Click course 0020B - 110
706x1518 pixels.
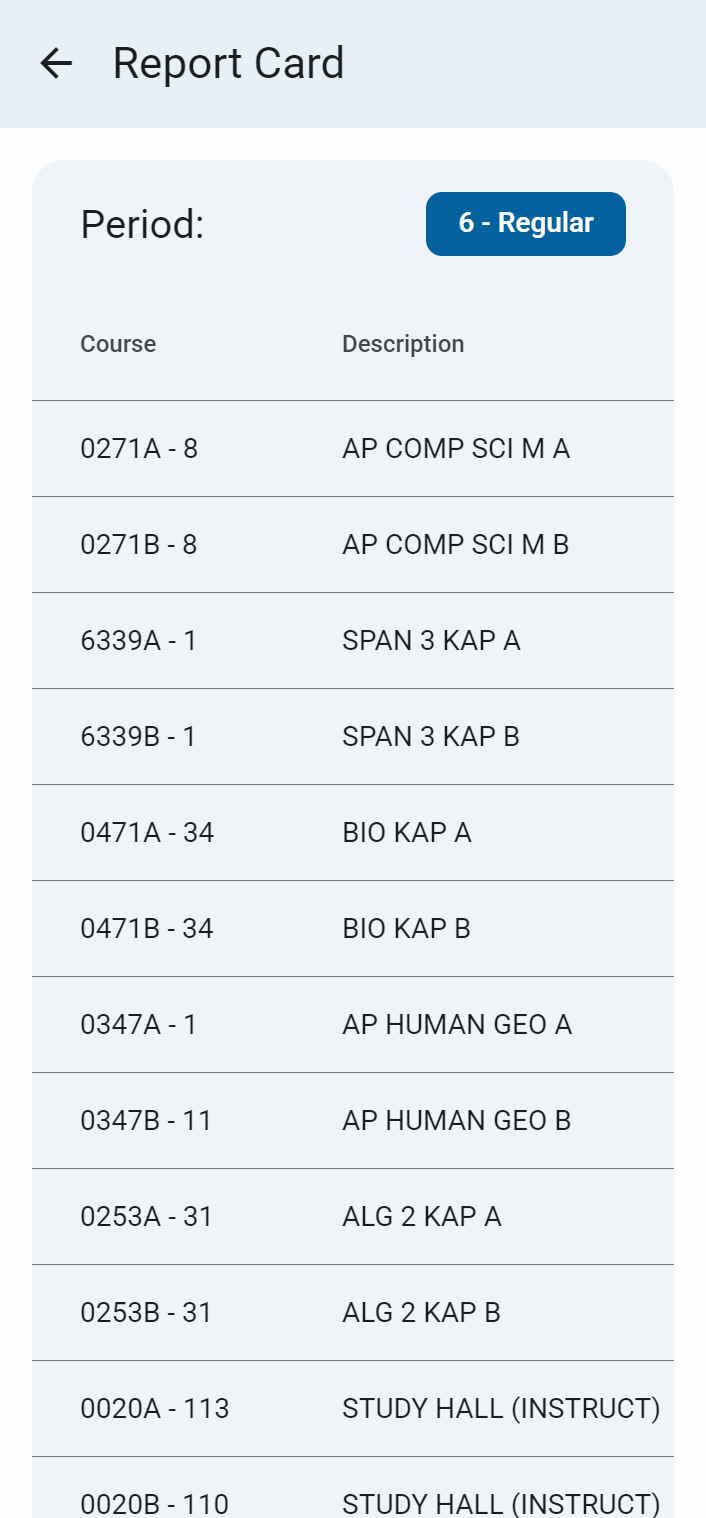[x=155, y=1503]
